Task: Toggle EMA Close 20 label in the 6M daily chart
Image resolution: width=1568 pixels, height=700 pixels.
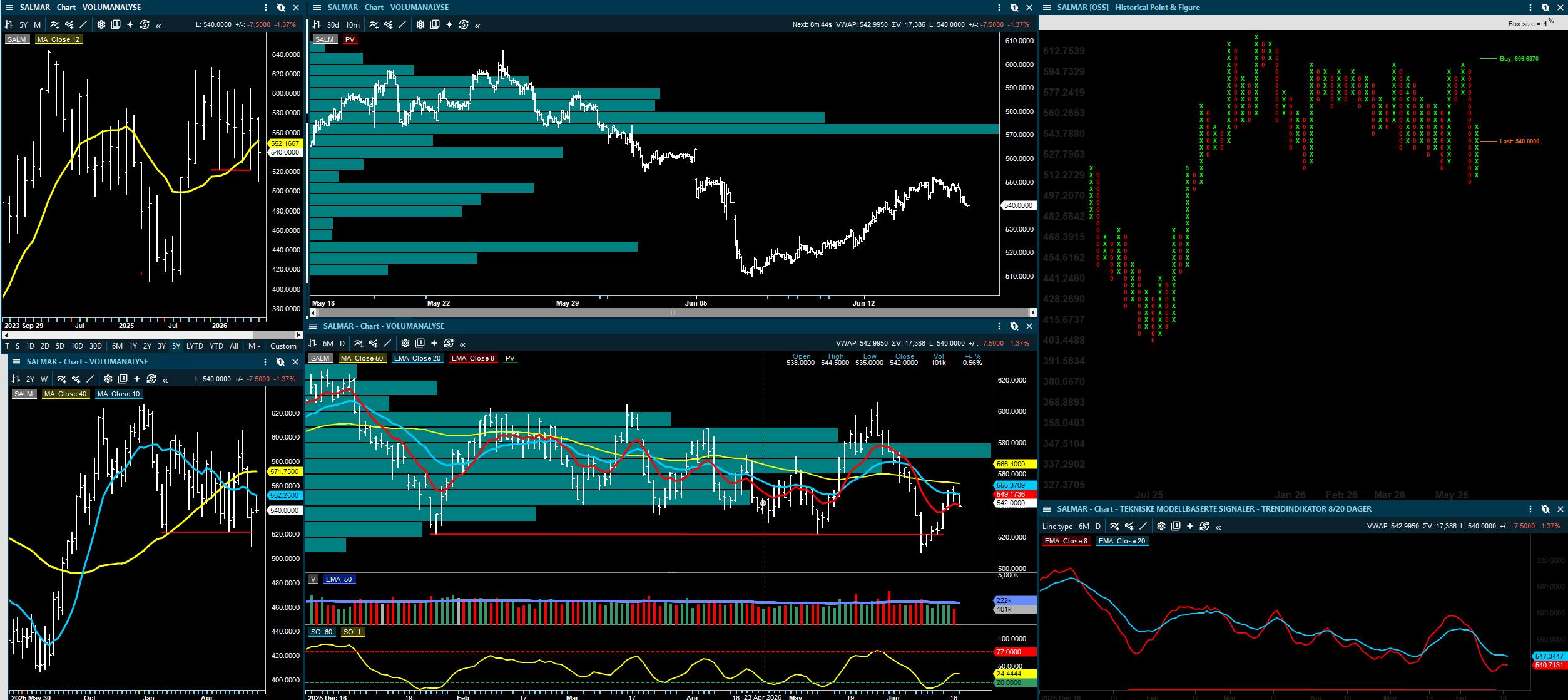Action: tap(417, 359)
